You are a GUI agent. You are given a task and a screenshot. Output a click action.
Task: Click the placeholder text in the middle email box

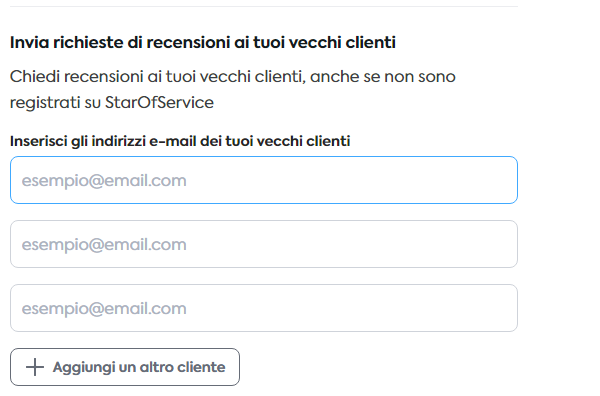104,244
